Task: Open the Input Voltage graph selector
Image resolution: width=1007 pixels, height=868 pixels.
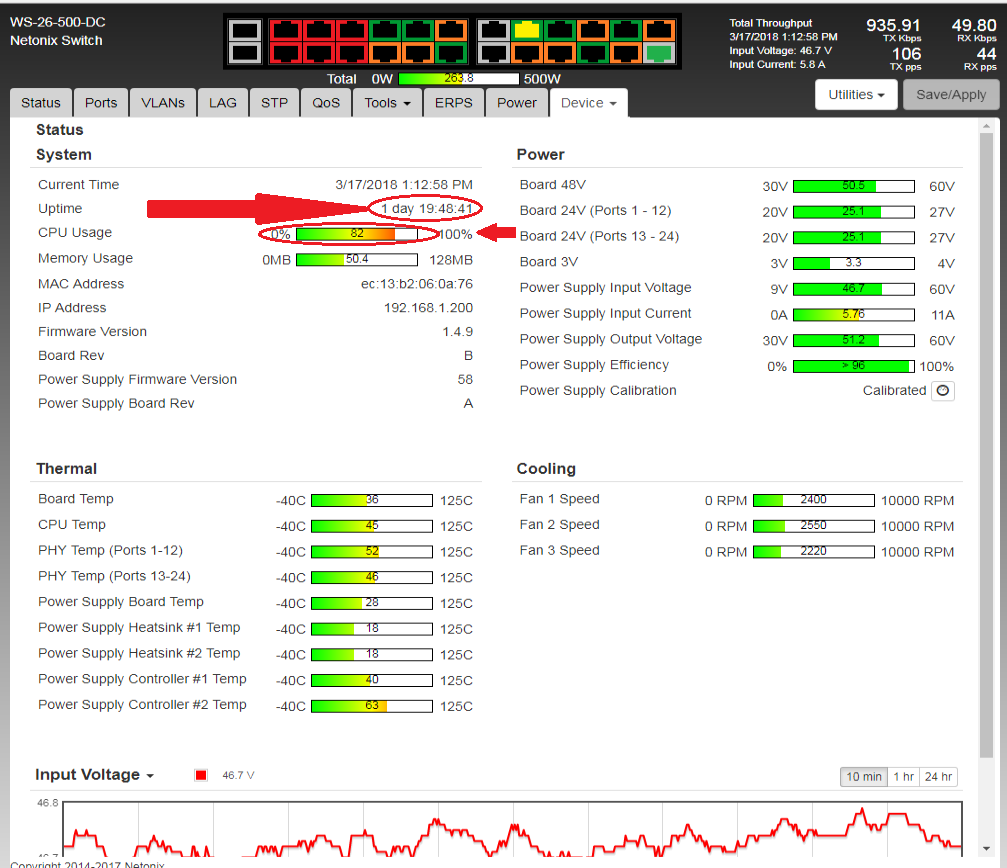Action: pos(95,775)
